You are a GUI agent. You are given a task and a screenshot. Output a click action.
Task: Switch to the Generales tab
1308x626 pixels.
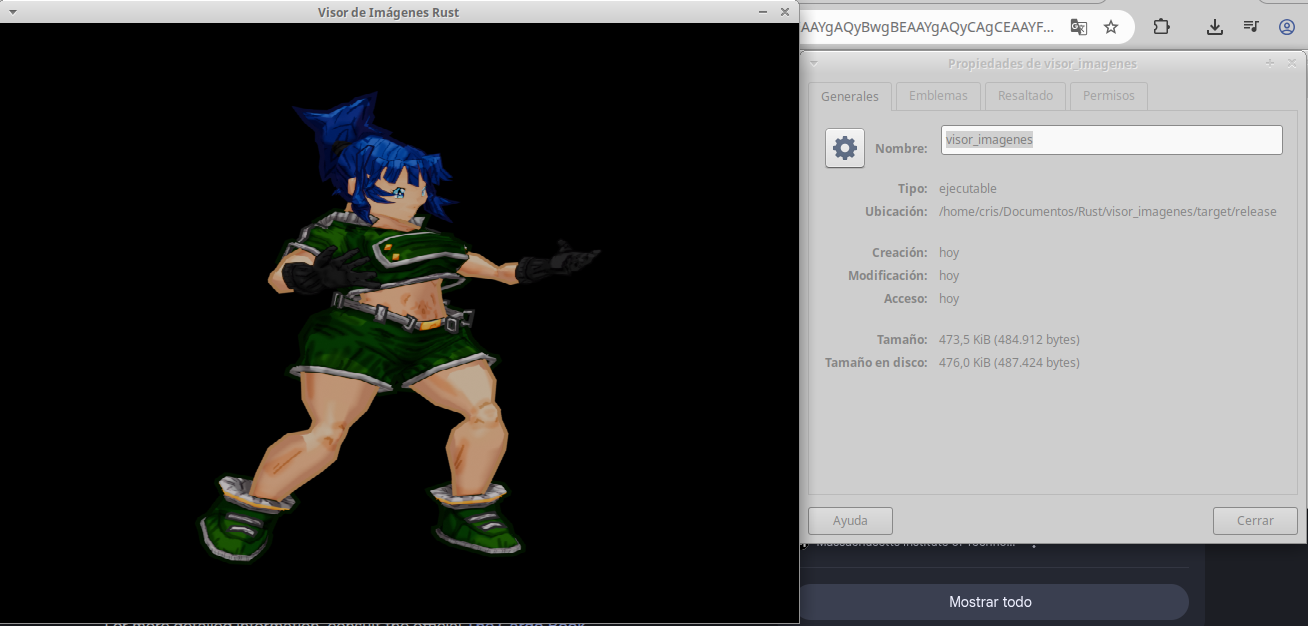[x=850, y=97]
